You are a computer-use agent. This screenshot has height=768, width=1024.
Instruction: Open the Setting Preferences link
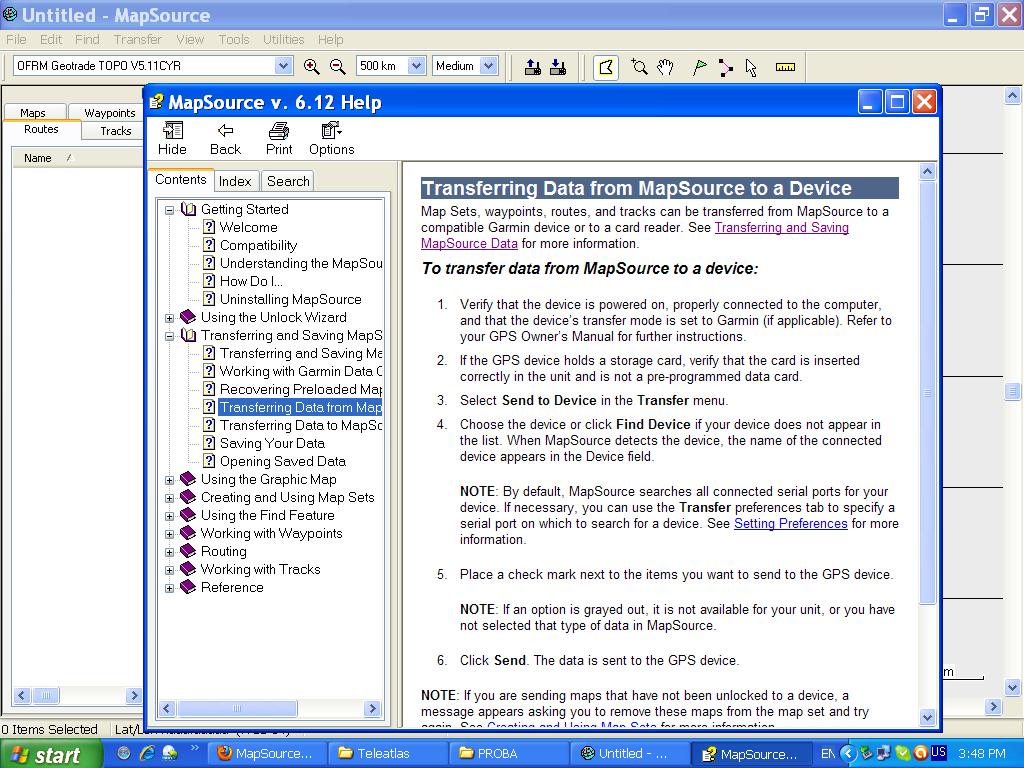coord(790,523)
